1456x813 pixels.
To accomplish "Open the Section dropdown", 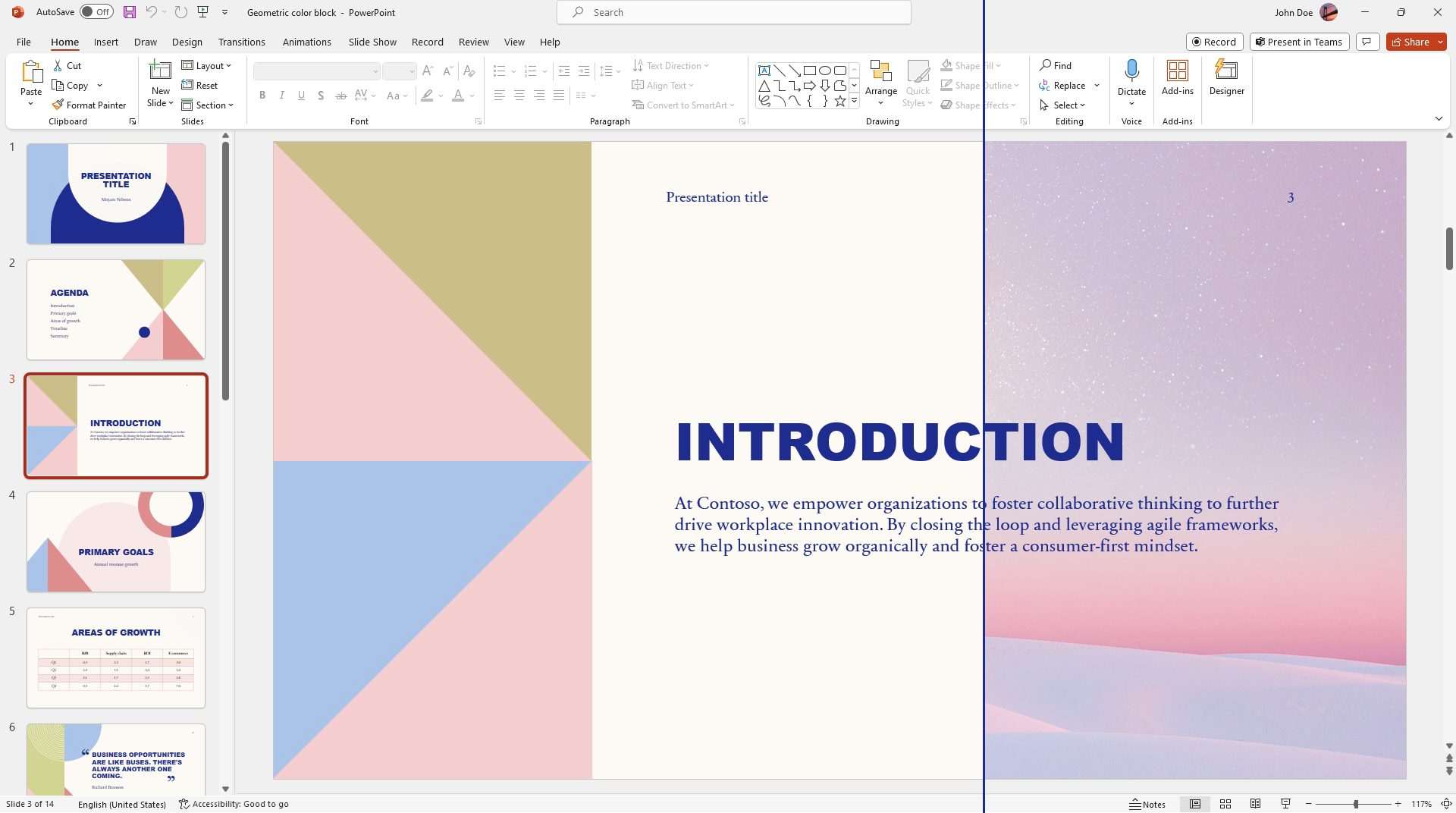I will tap(208, 105).
